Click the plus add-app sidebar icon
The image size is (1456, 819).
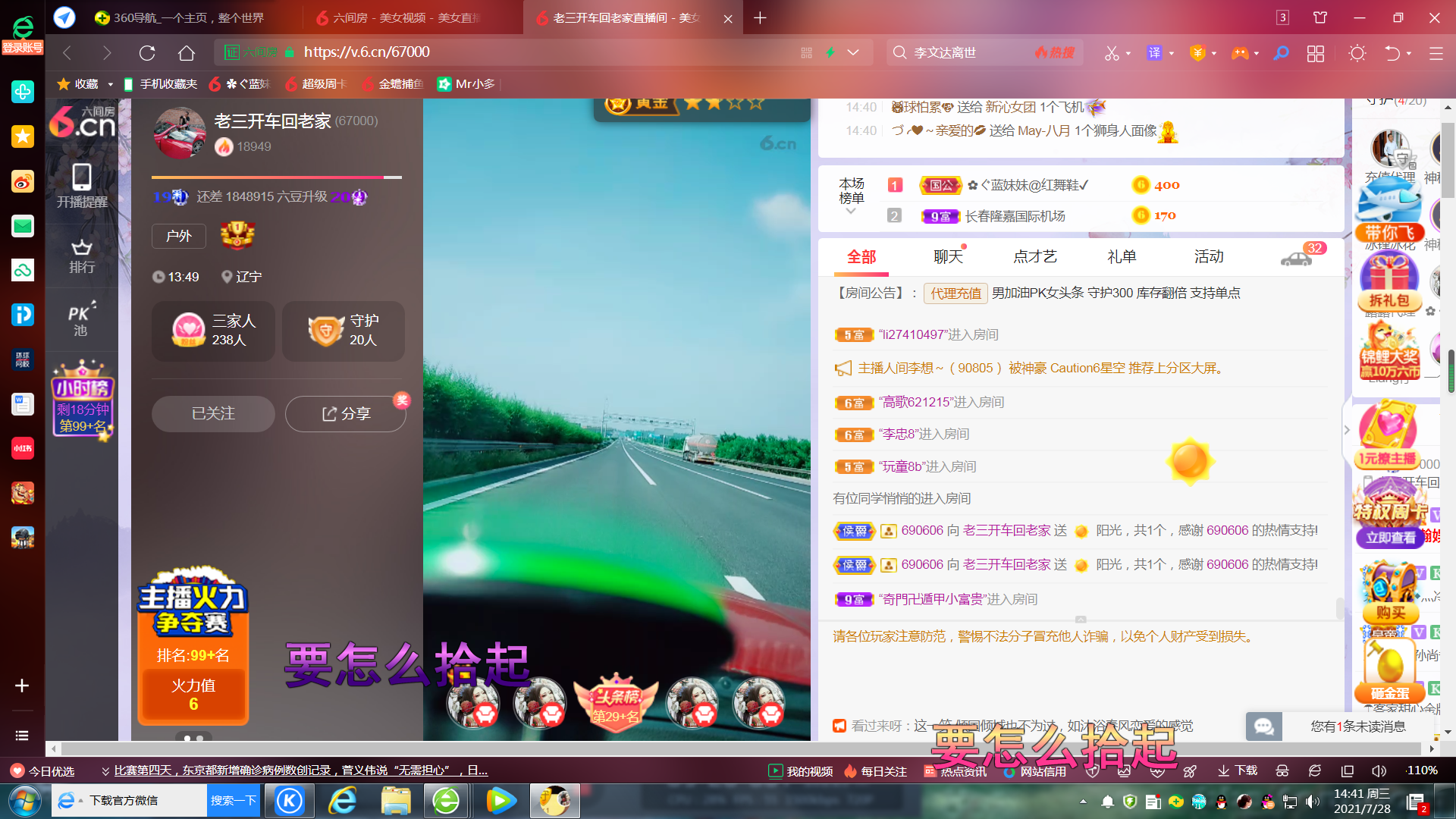[x=22, y=686]
